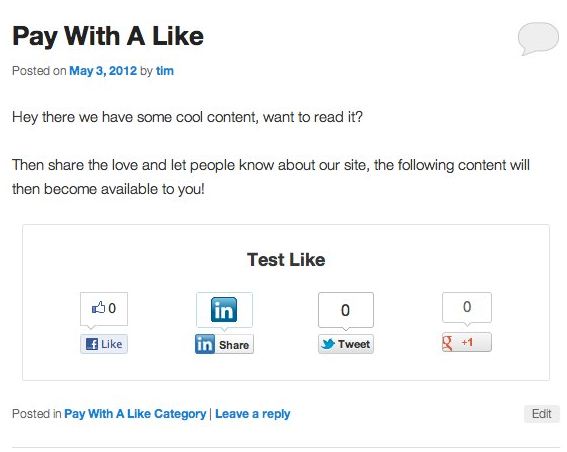Screen dimensions: 567x452
Task: Click the Pay With A Like post title
Action: (x=108, y=37)
